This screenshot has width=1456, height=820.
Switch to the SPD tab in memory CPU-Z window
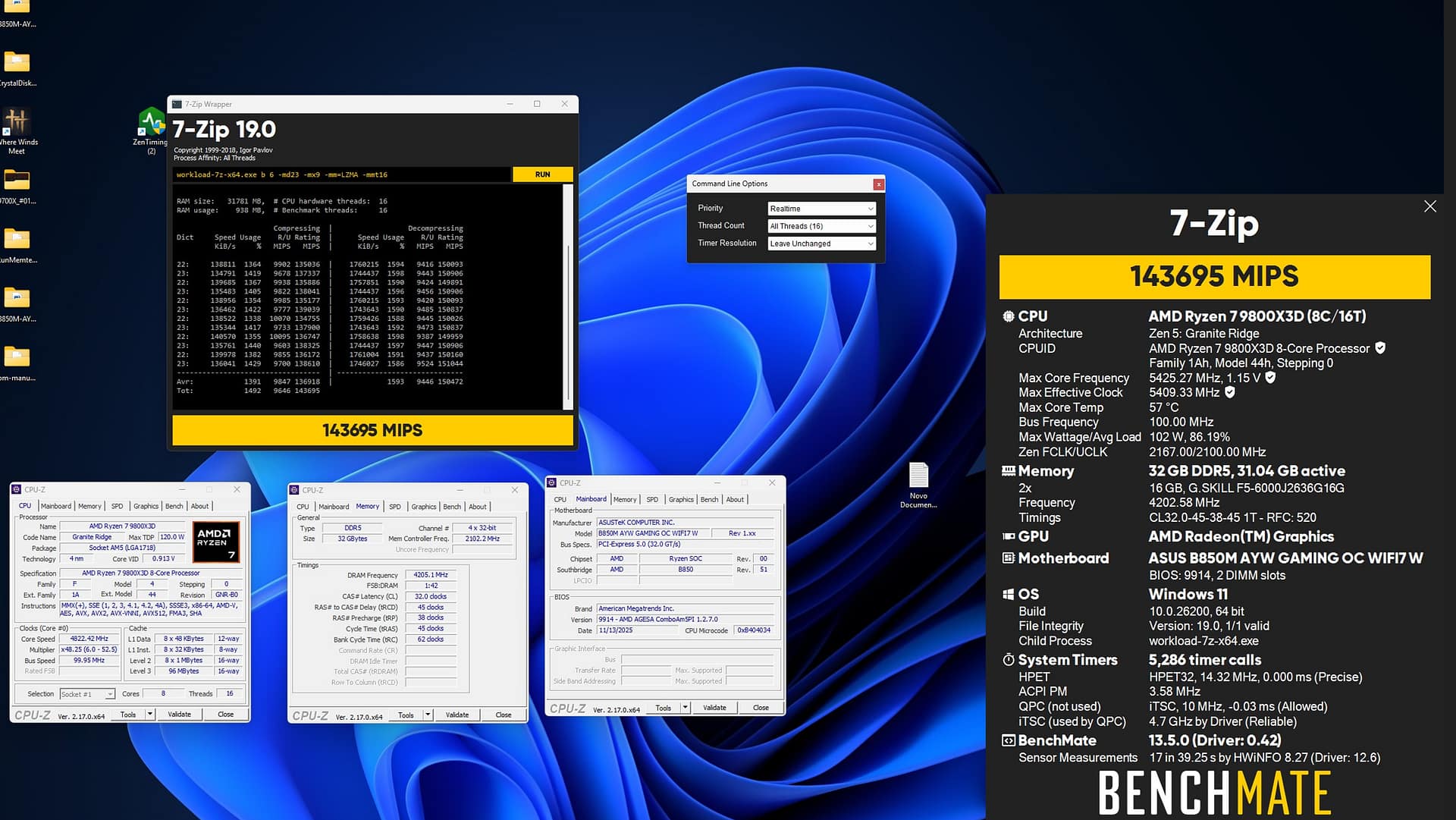pos(395,507)
